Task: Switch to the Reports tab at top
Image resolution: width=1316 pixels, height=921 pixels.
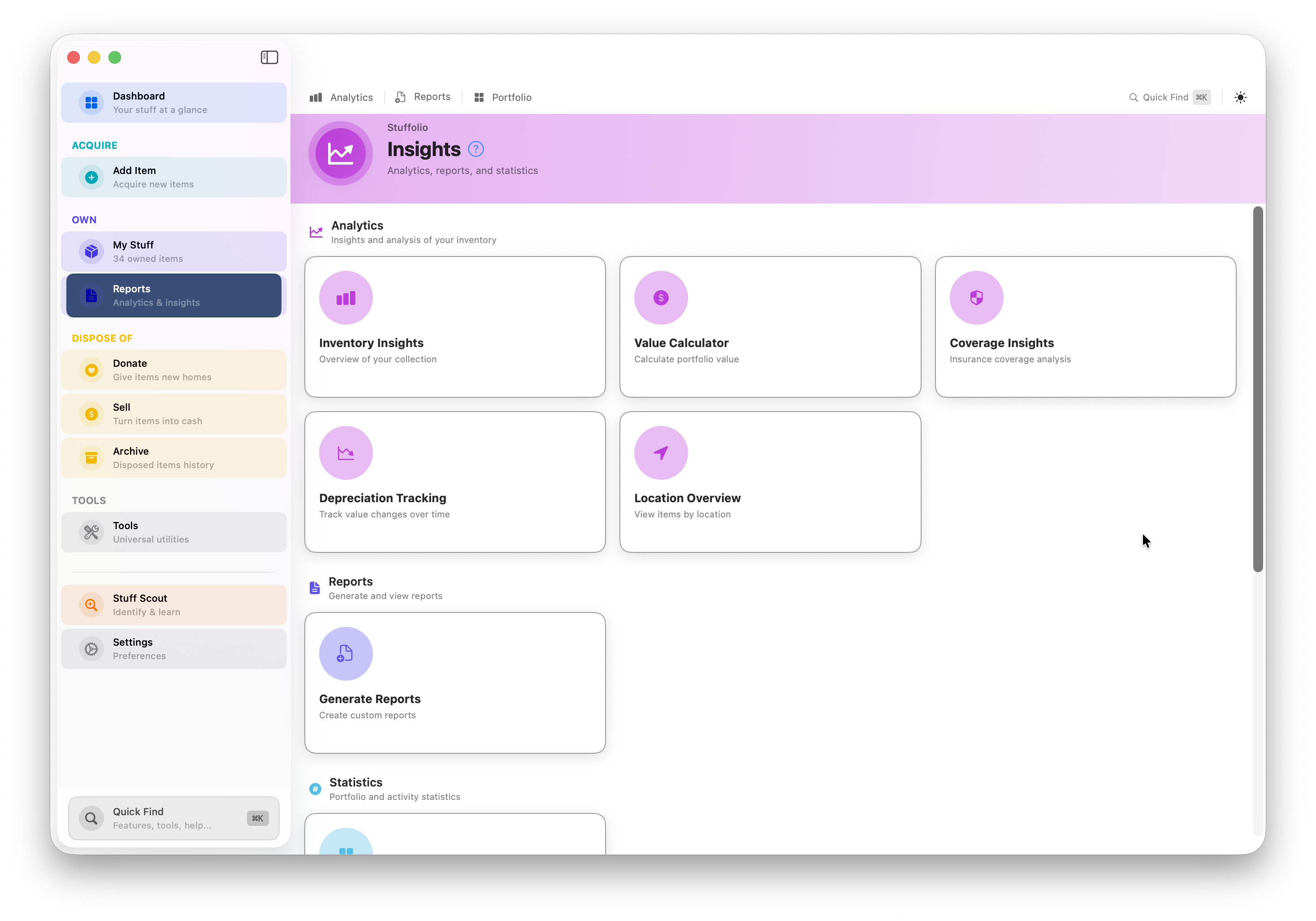Action: (x=422, y=97)
